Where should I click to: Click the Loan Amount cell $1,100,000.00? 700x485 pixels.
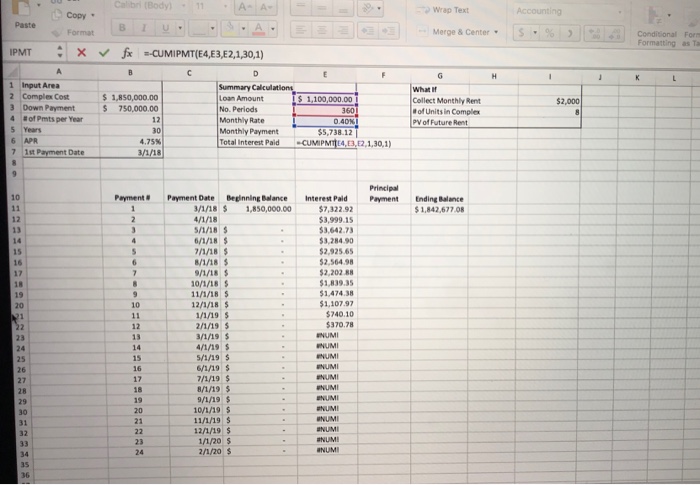(325, 99)
